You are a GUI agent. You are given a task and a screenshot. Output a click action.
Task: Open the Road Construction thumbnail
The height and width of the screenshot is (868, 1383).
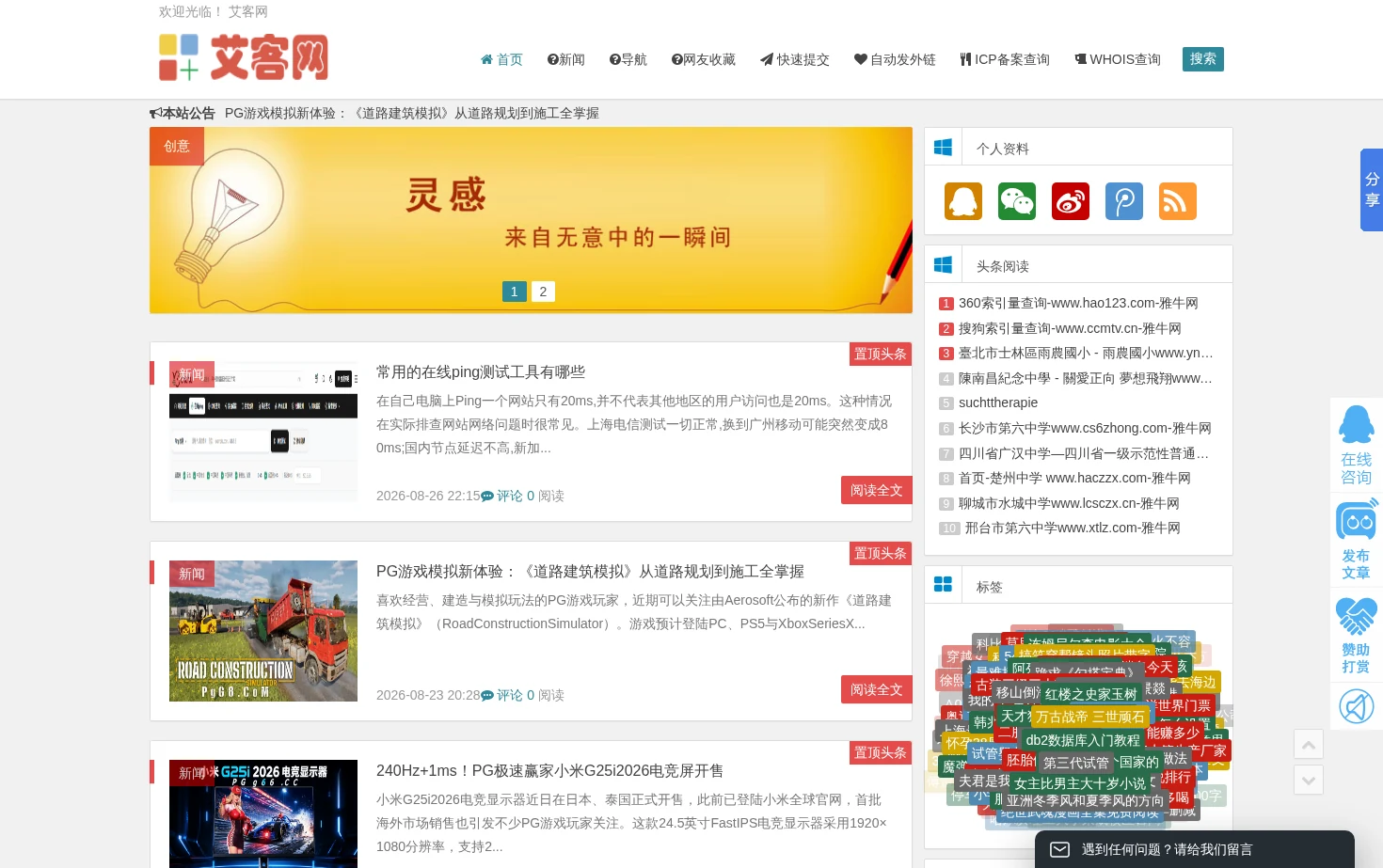pos(263,631)
